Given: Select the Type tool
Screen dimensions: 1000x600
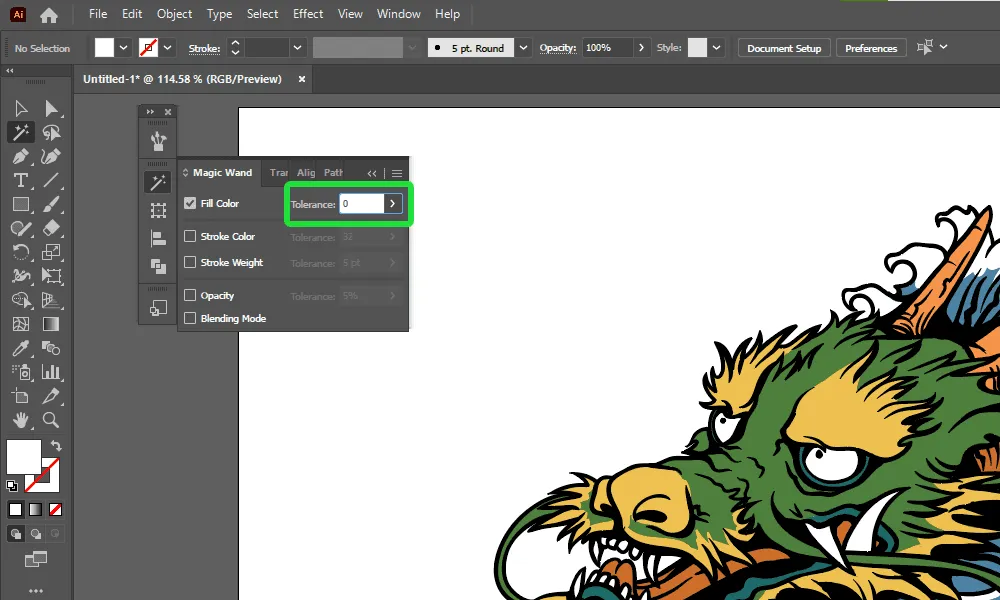Looking at the screenshot, I should pos(20,180).
